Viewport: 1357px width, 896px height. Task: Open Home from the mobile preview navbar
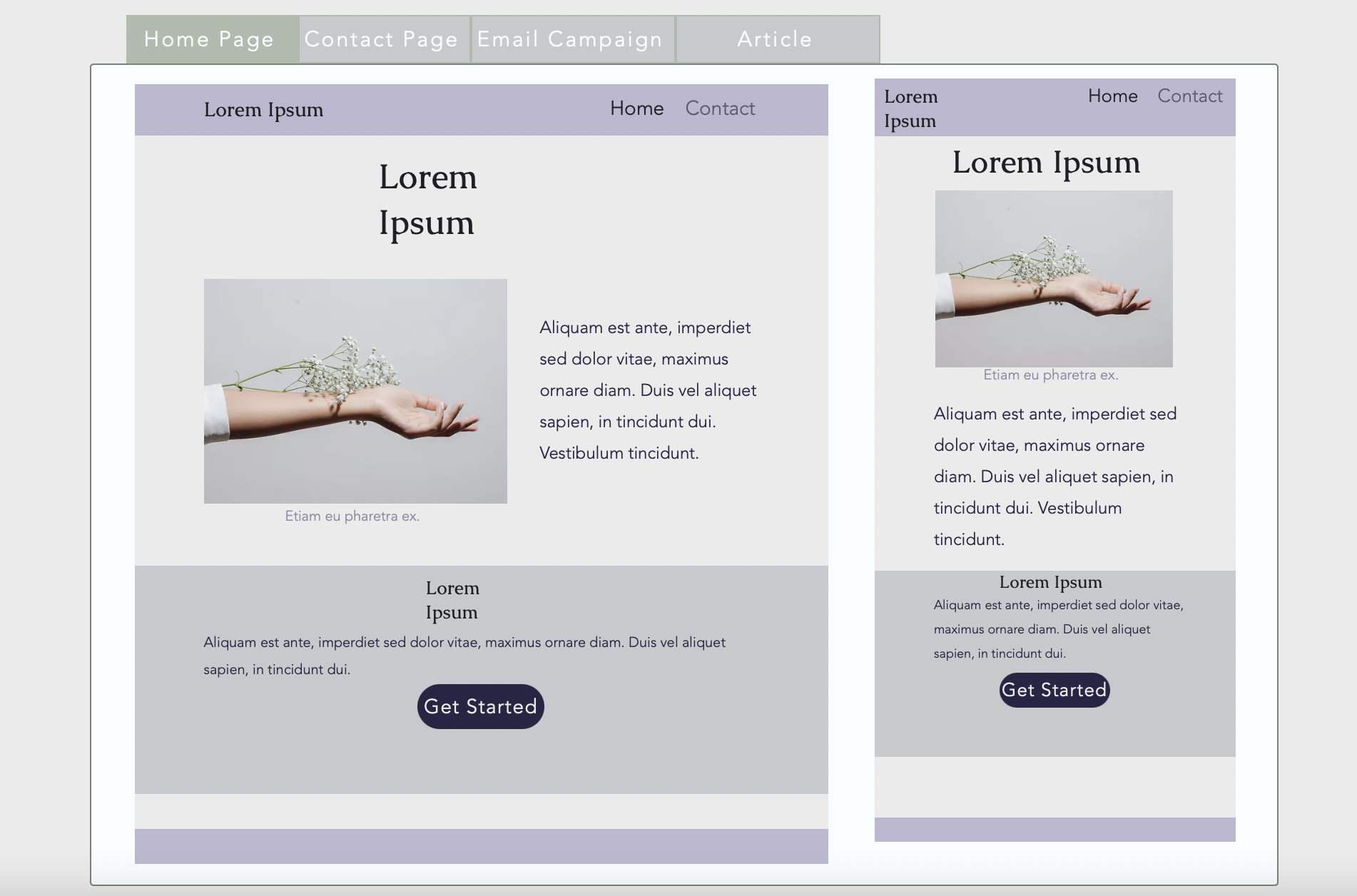[1113, 96]
